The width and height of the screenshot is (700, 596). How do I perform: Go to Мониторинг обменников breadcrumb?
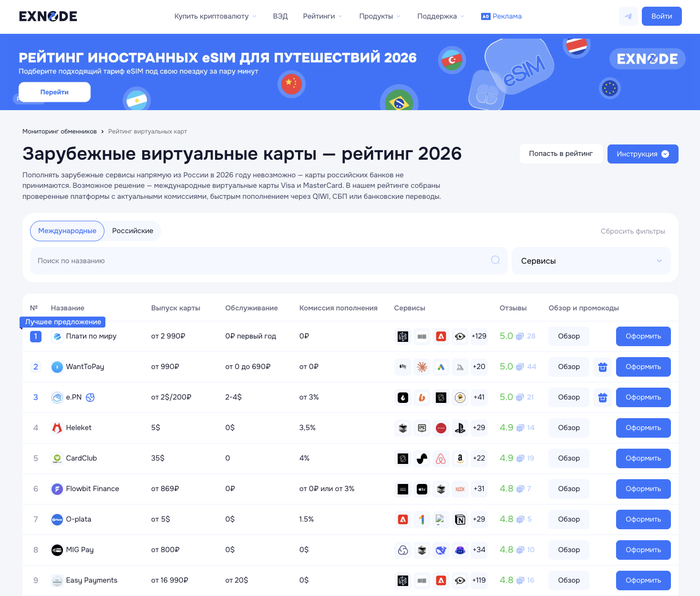tap(59, 132)
